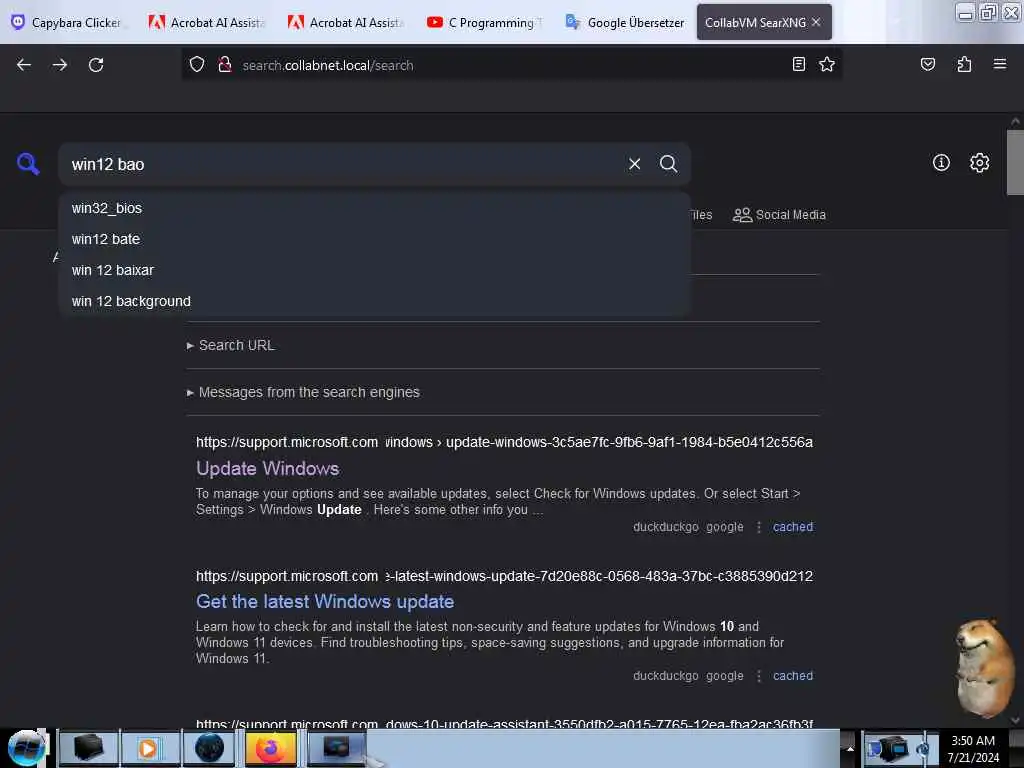
Task: Close the CollabVM SearXNG tab
Action: click(x=816, y=22)
